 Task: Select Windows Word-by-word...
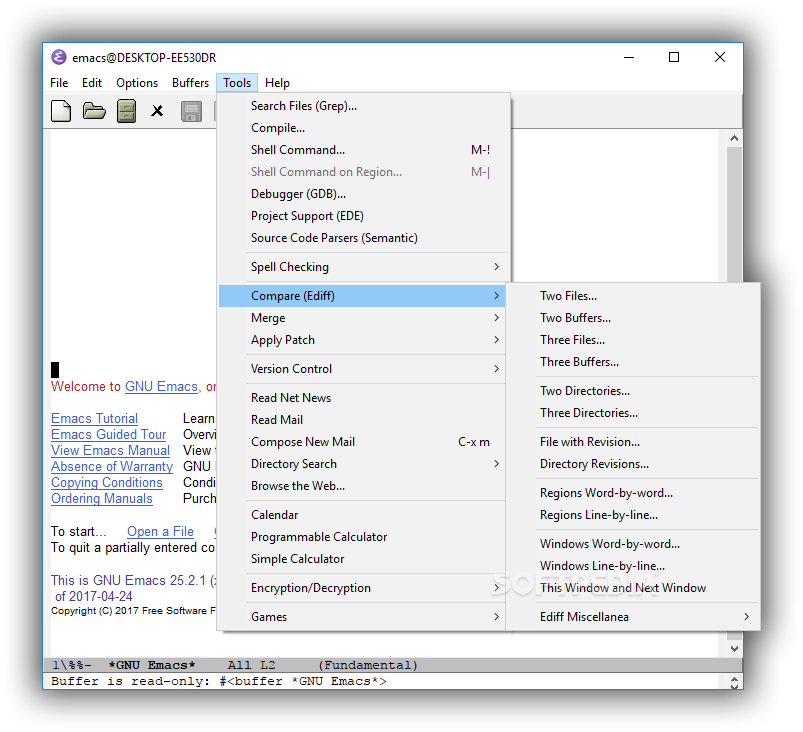[x=633, y=544]
